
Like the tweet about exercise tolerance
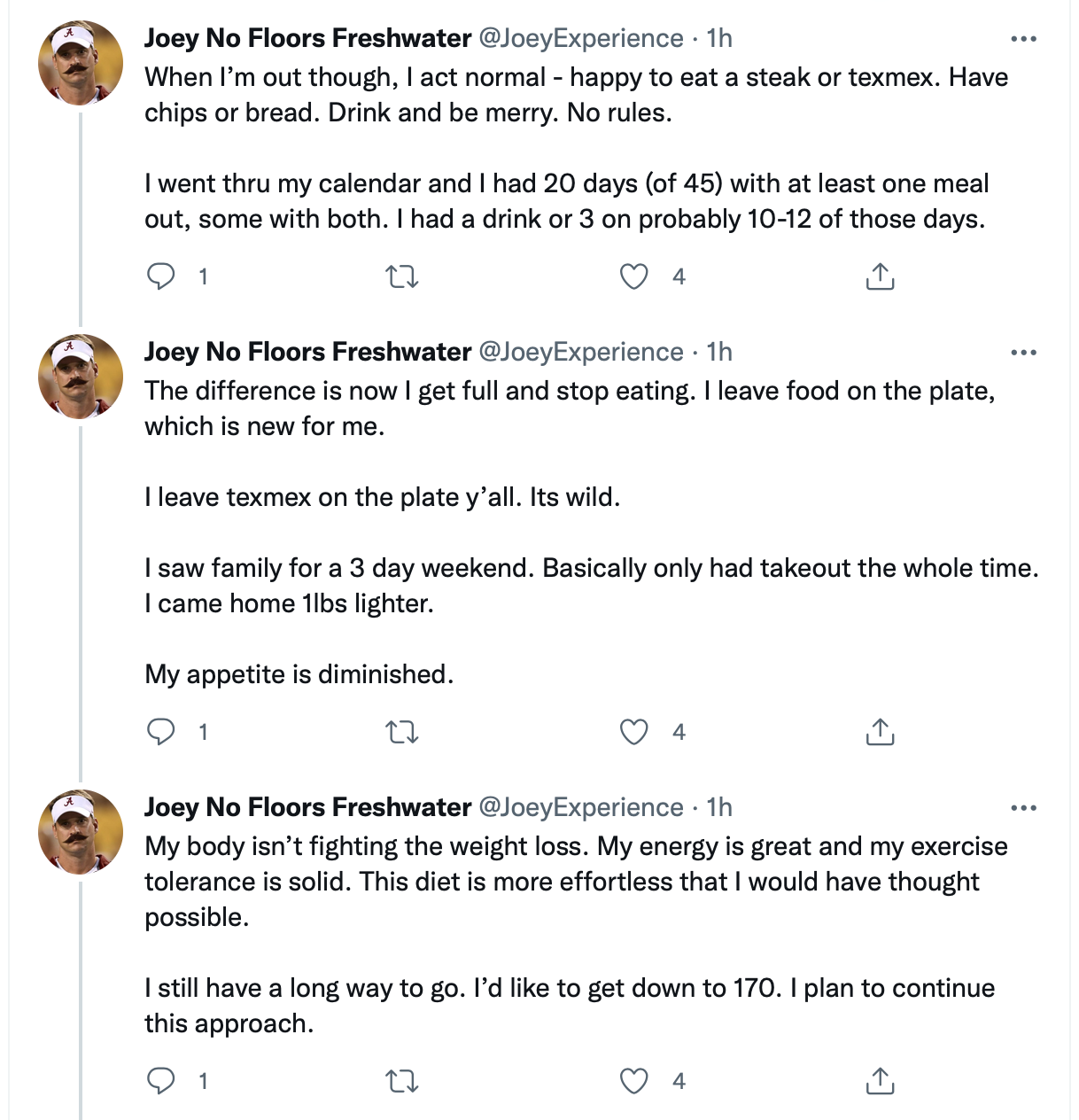pyautogui.click(x=633, y=1082)
